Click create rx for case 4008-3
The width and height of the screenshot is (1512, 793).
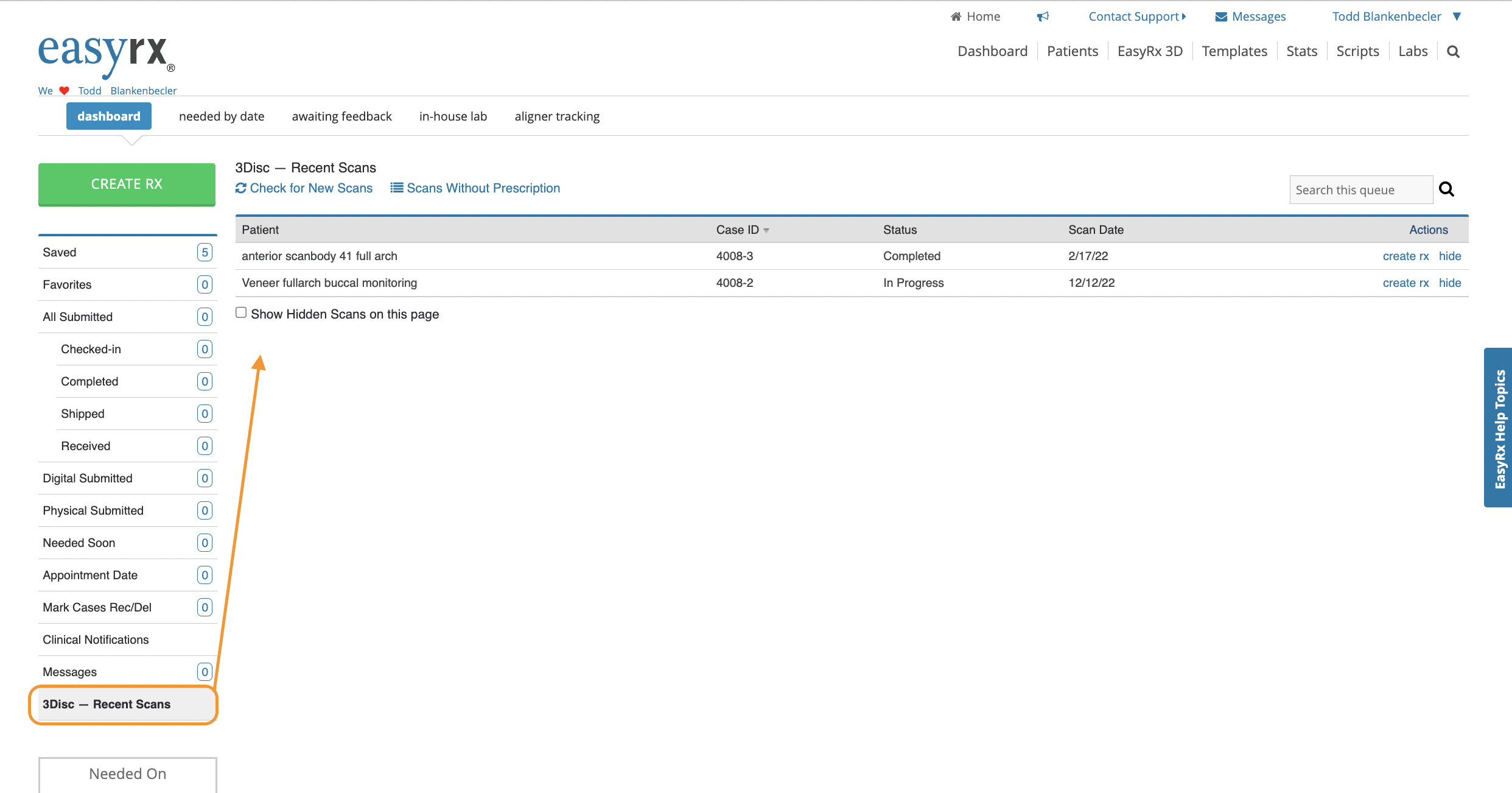click(x=1405, y=256)
